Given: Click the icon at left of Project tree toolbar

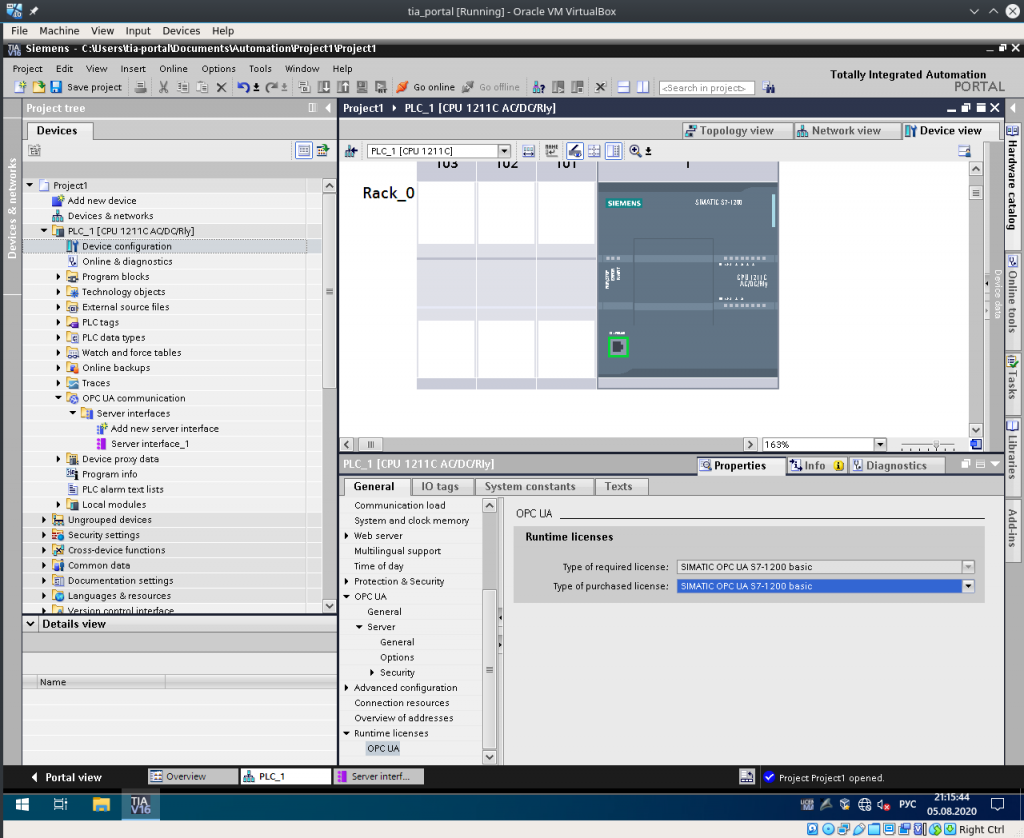Looking at the screenshot, I should (35, 151).
